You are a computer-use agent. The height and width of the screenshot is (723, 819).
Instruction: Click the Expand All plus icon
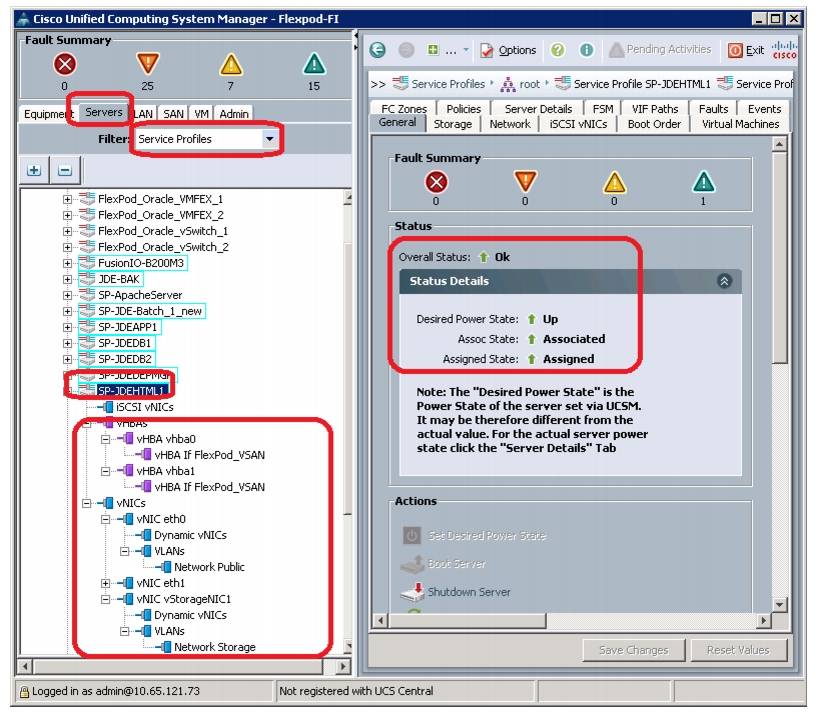tap(34, 170)
